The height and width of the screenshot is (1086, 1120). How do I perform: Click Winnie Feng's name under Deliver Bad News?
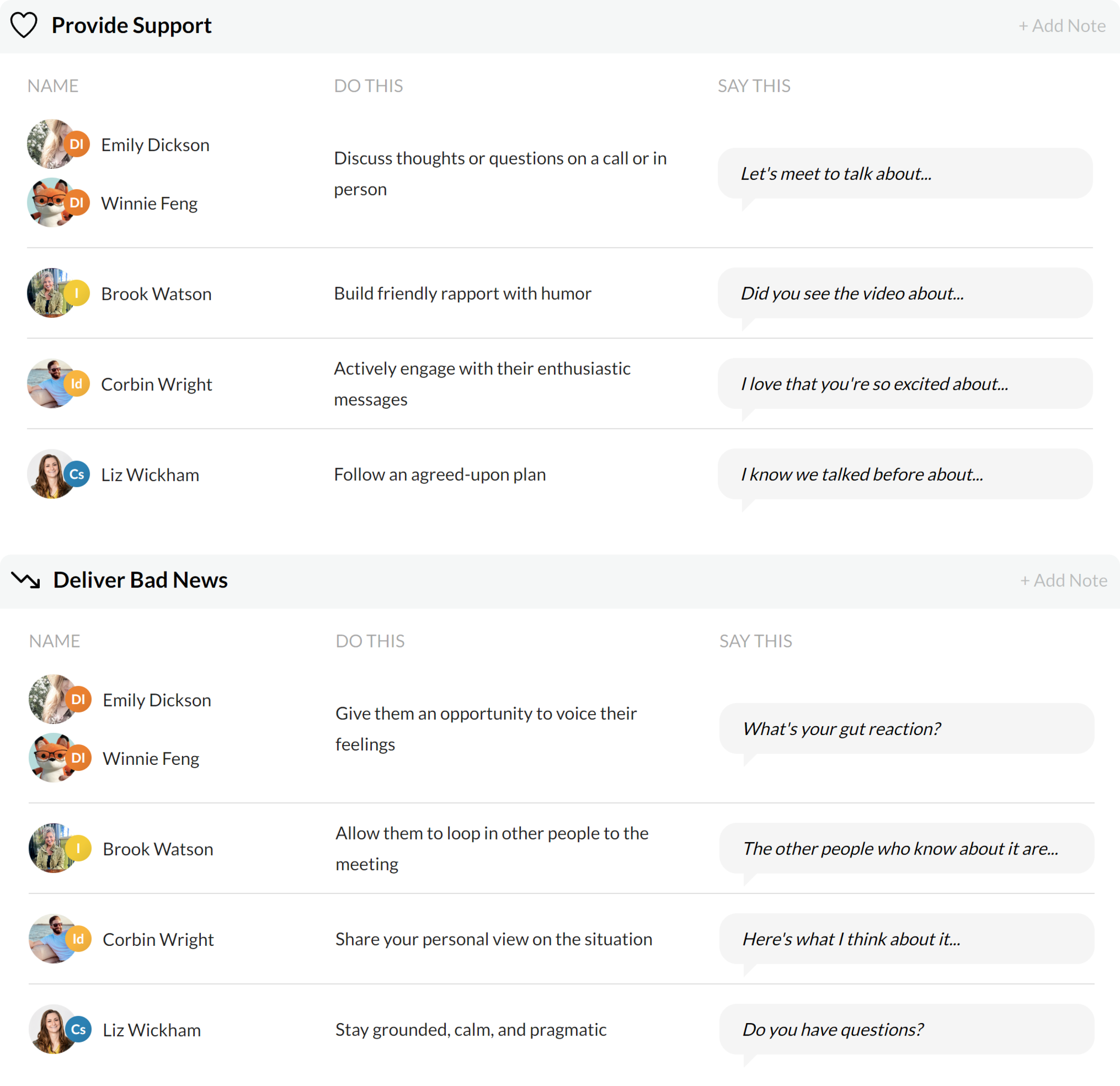[x=151, y=759]
